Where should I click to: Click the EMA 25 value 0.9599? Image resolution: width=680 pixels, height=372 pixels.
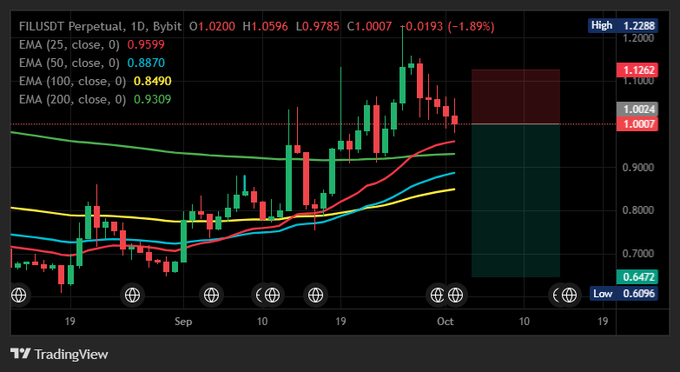[x=146, y=45]
